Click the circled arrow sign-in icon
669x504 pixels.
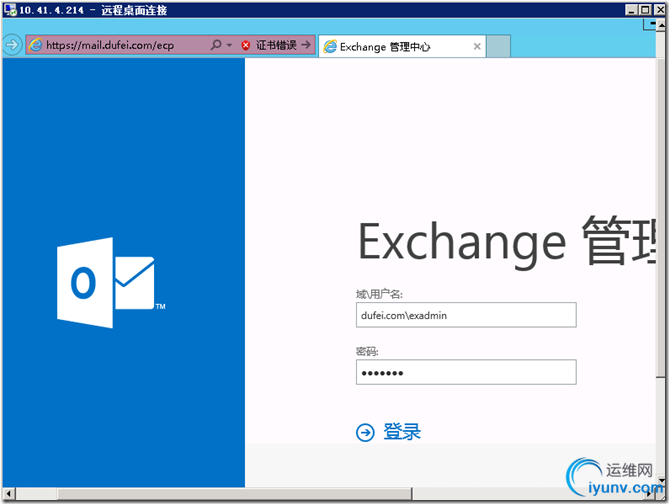pyautogui.click(x=365, y=432)
